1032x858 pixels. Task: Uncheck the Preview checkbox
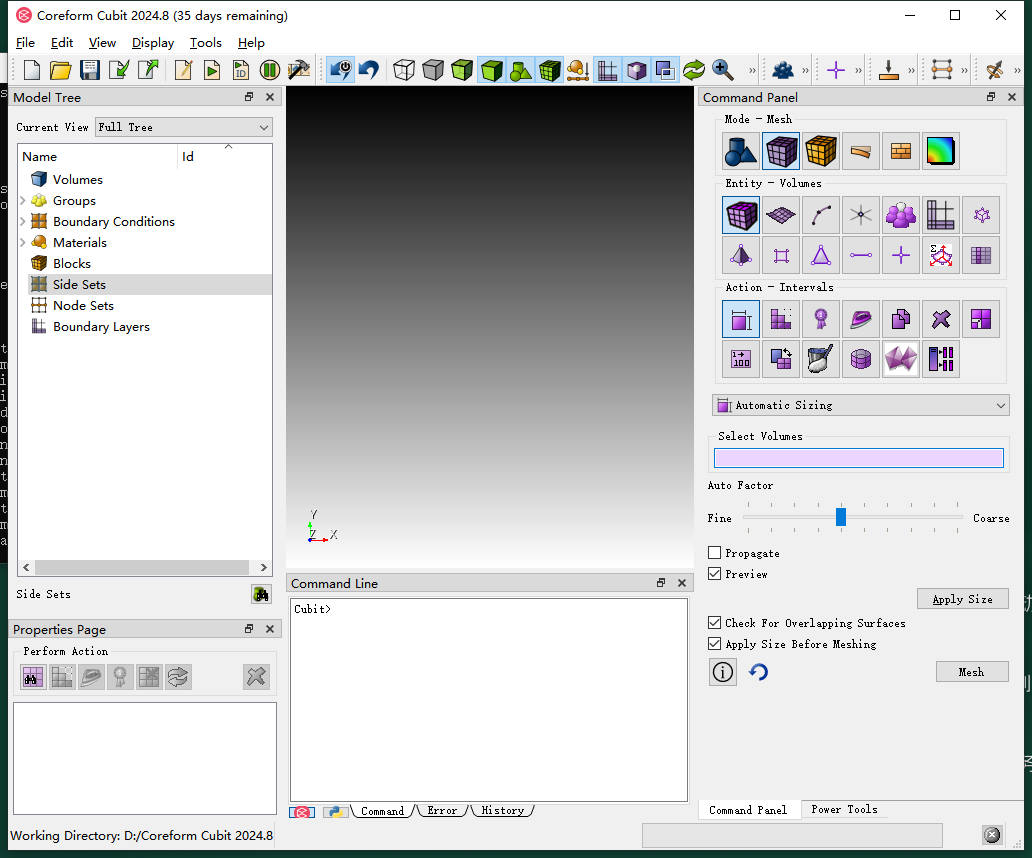[714, 574]
